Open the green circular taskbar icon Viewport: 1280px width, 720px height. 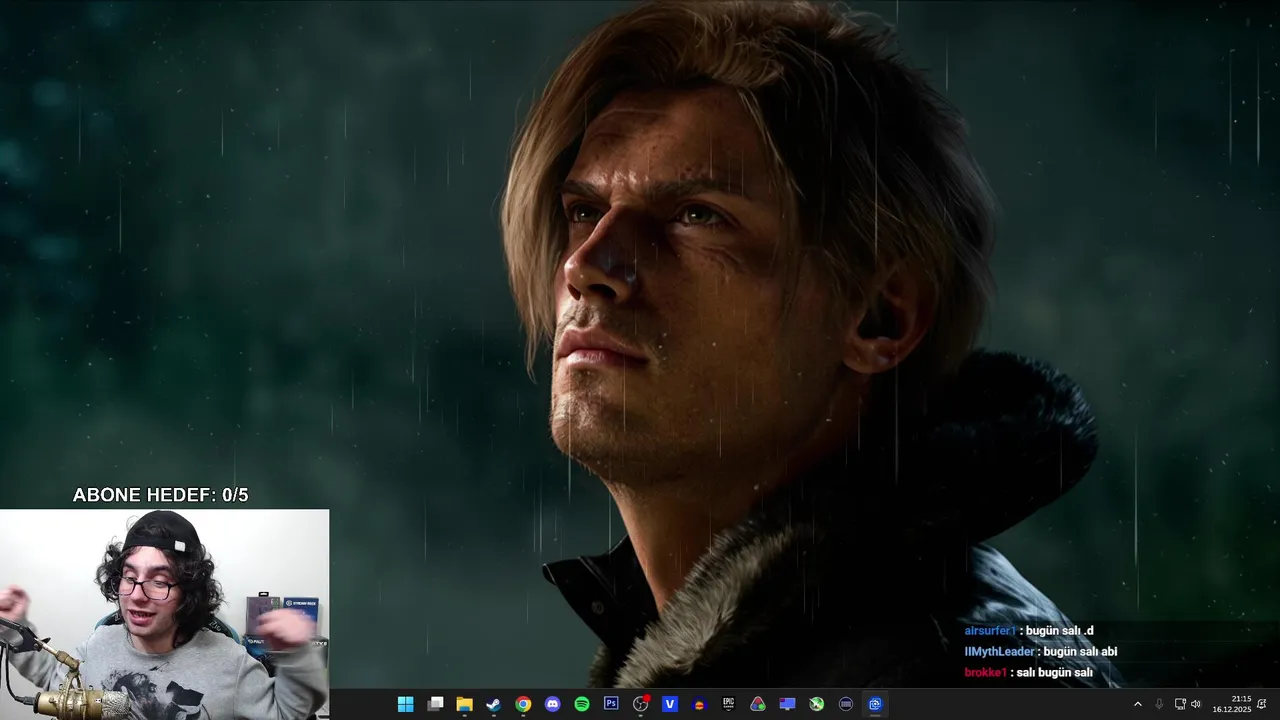tap(817, 704)
